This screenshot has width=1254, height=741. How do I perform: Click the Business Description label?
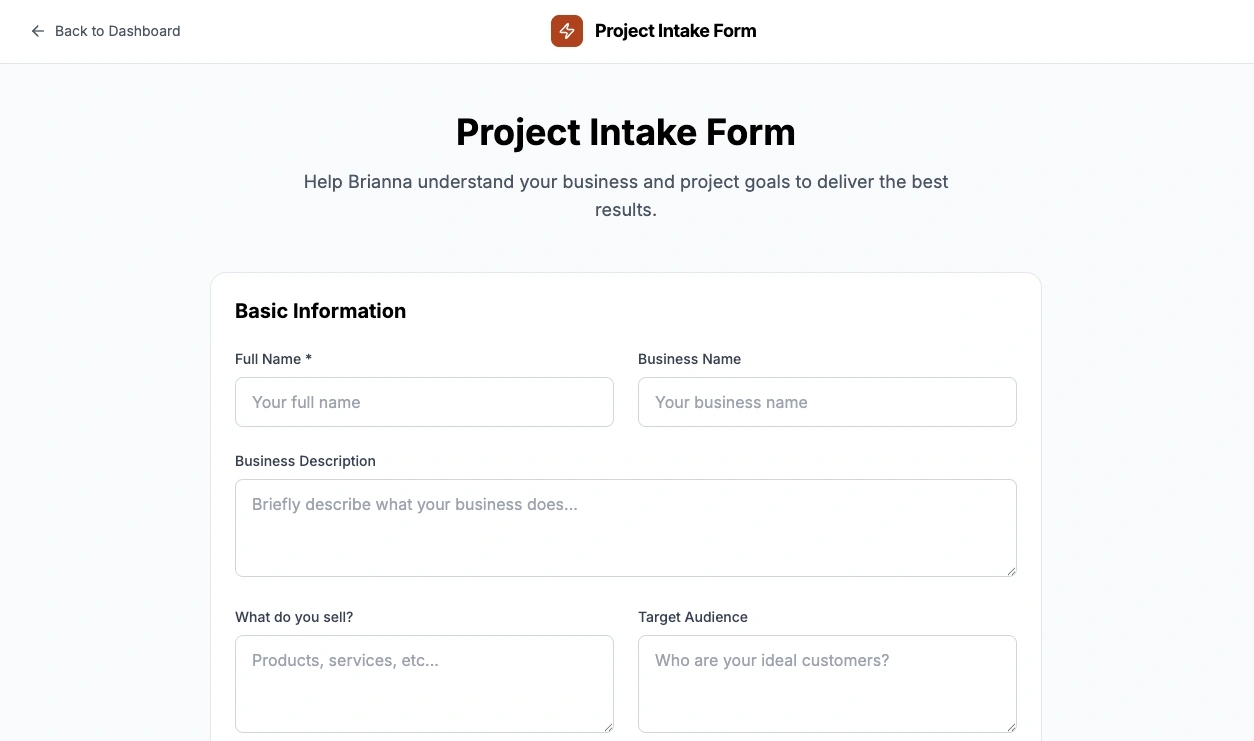[x=305, y=461]
